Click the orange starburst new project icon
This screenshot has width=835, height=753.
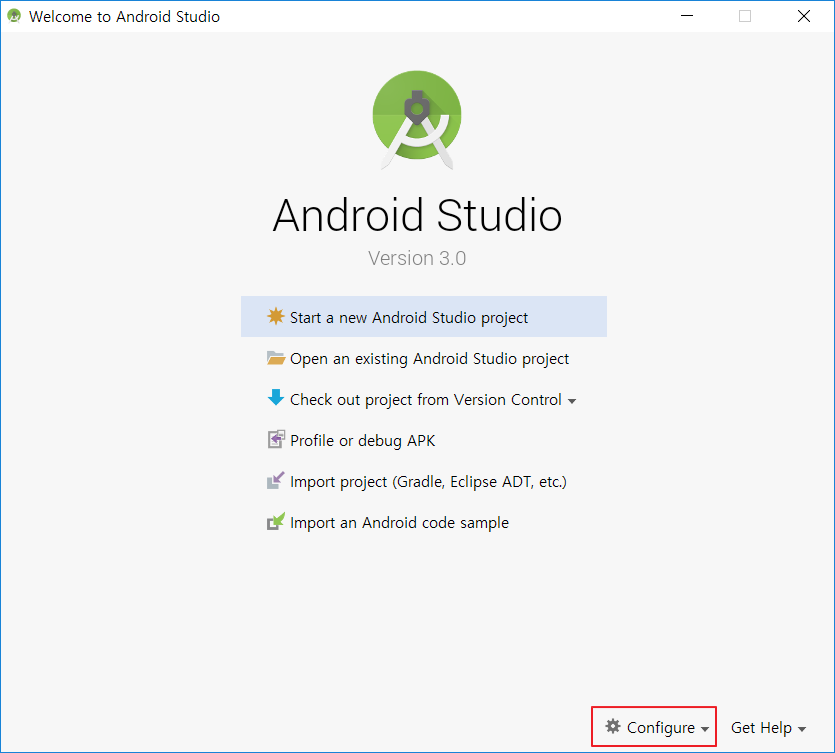pos(275,316)
